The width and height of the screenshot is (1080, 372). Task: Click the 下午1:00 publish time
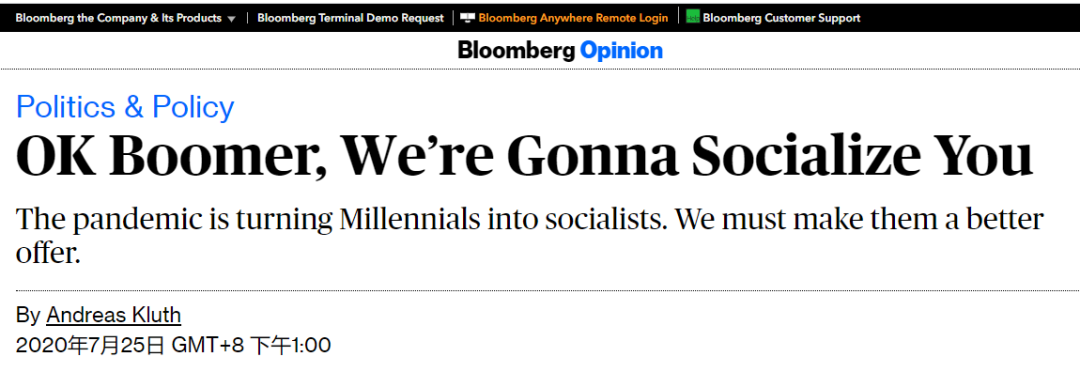tap(290, 345)
